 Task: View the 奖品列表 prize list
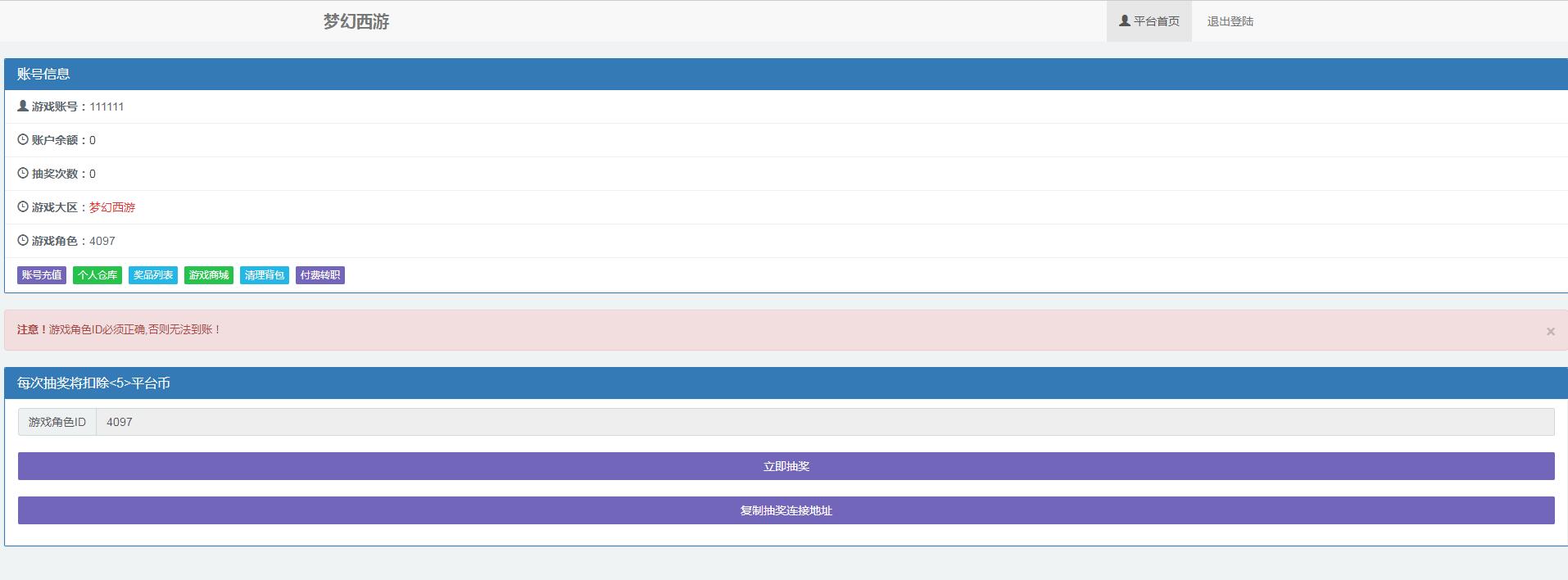153,275
